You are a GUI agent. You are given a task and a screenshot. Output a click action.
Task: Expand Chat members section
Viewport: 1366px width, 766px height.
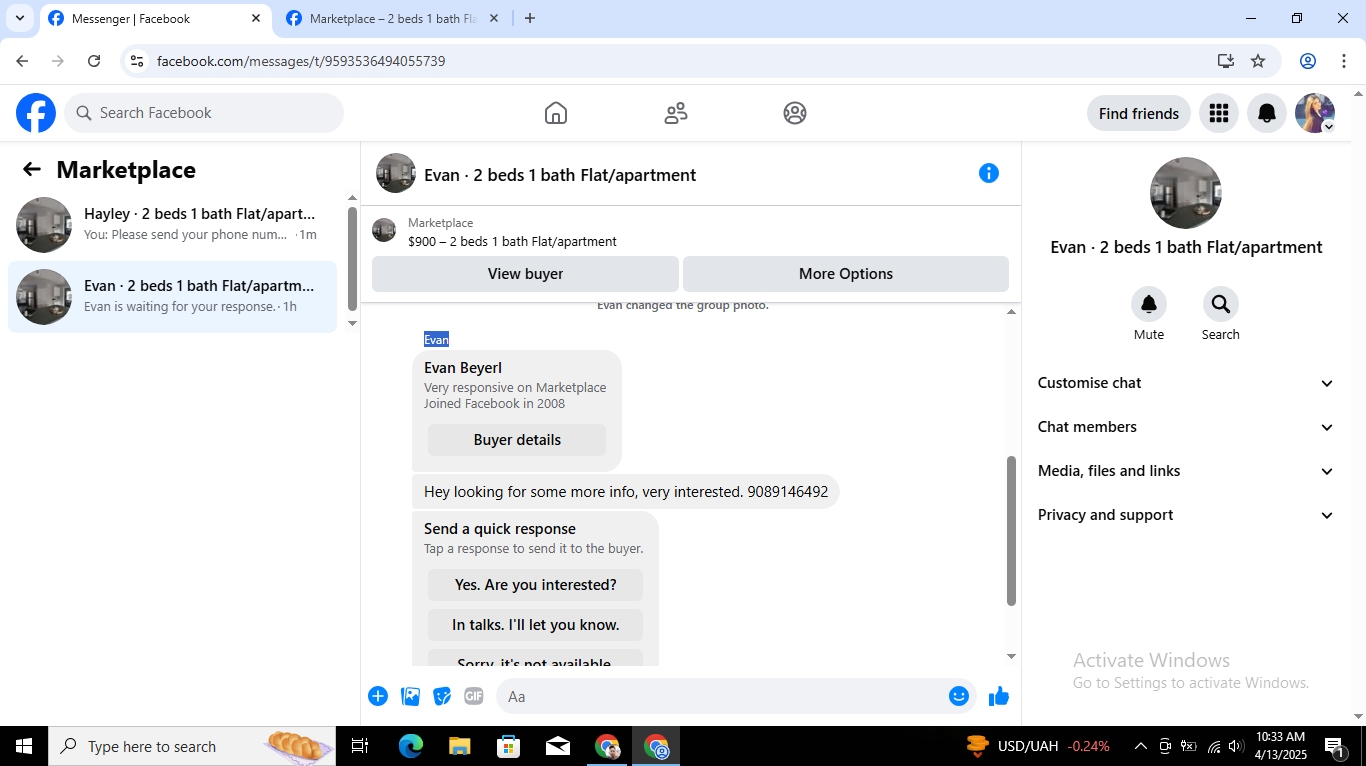point(1186,427)
